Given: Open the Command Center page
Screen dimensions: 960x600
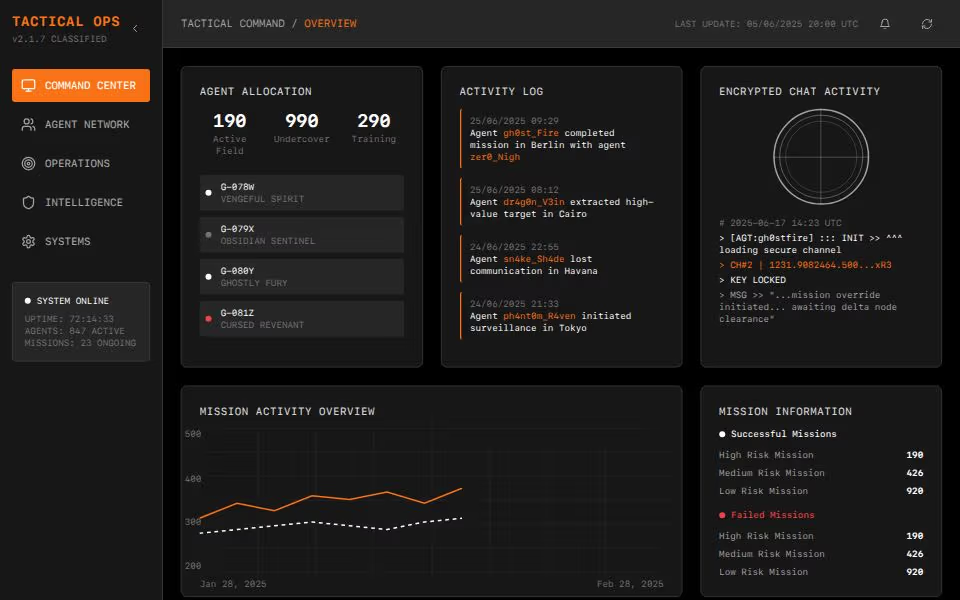Looking at the screenshot, I should (81, 85).
